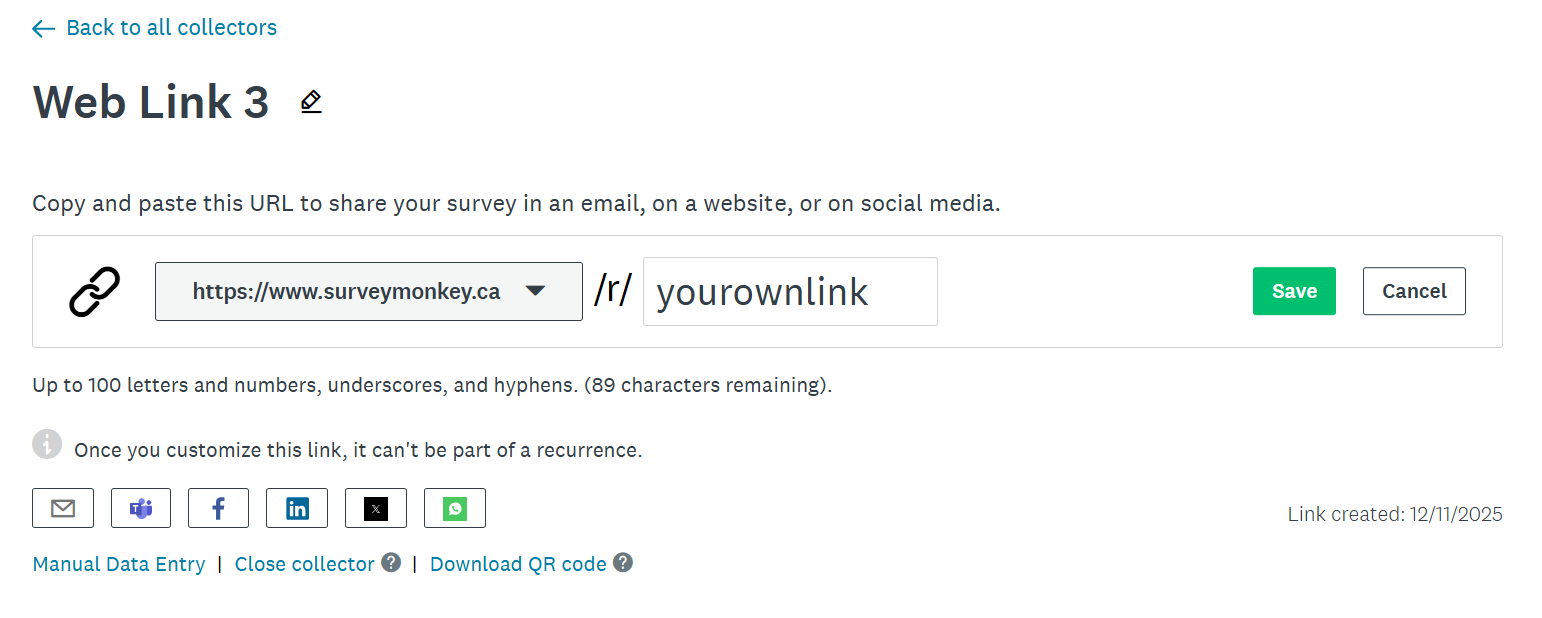Open help icon next to Download QR code

click(623, 562)
